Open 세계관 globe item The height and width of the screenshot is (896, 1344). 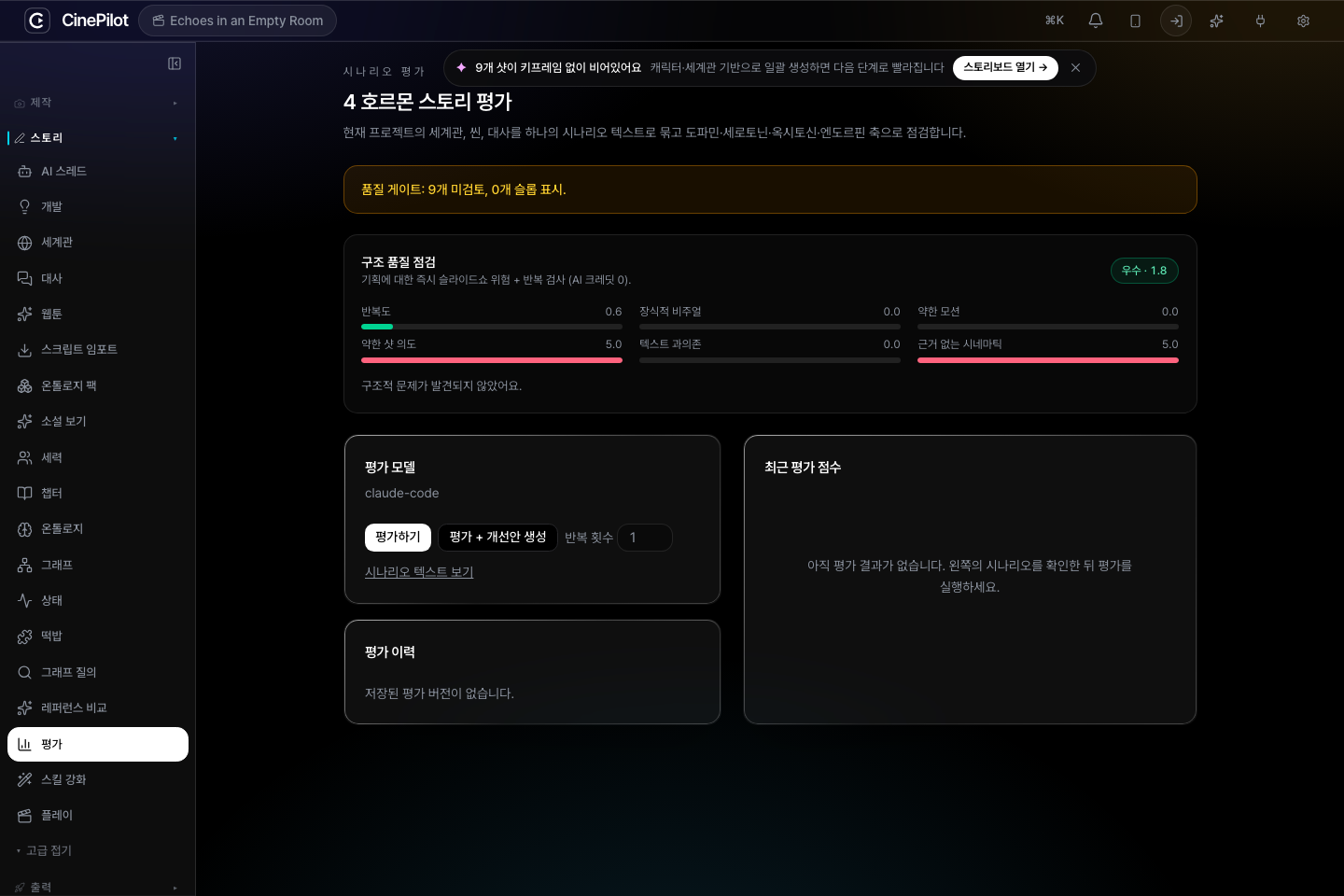pos(97,243)
